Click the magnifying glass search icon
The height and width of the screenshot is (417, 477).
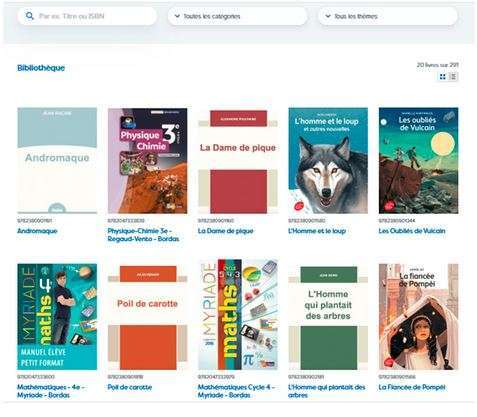[x=30, y=16]
